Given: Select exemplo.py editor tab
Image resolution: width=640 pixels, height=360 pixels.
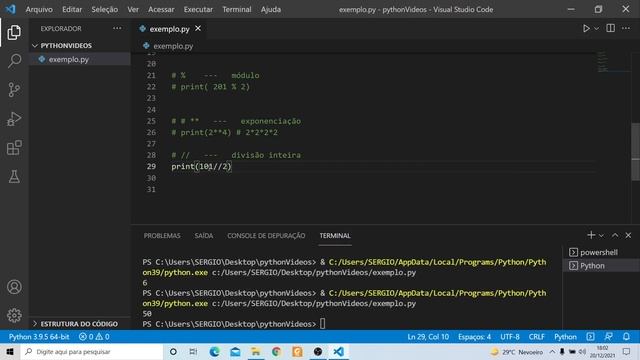Looking at the screenshot, I should 169,29.
